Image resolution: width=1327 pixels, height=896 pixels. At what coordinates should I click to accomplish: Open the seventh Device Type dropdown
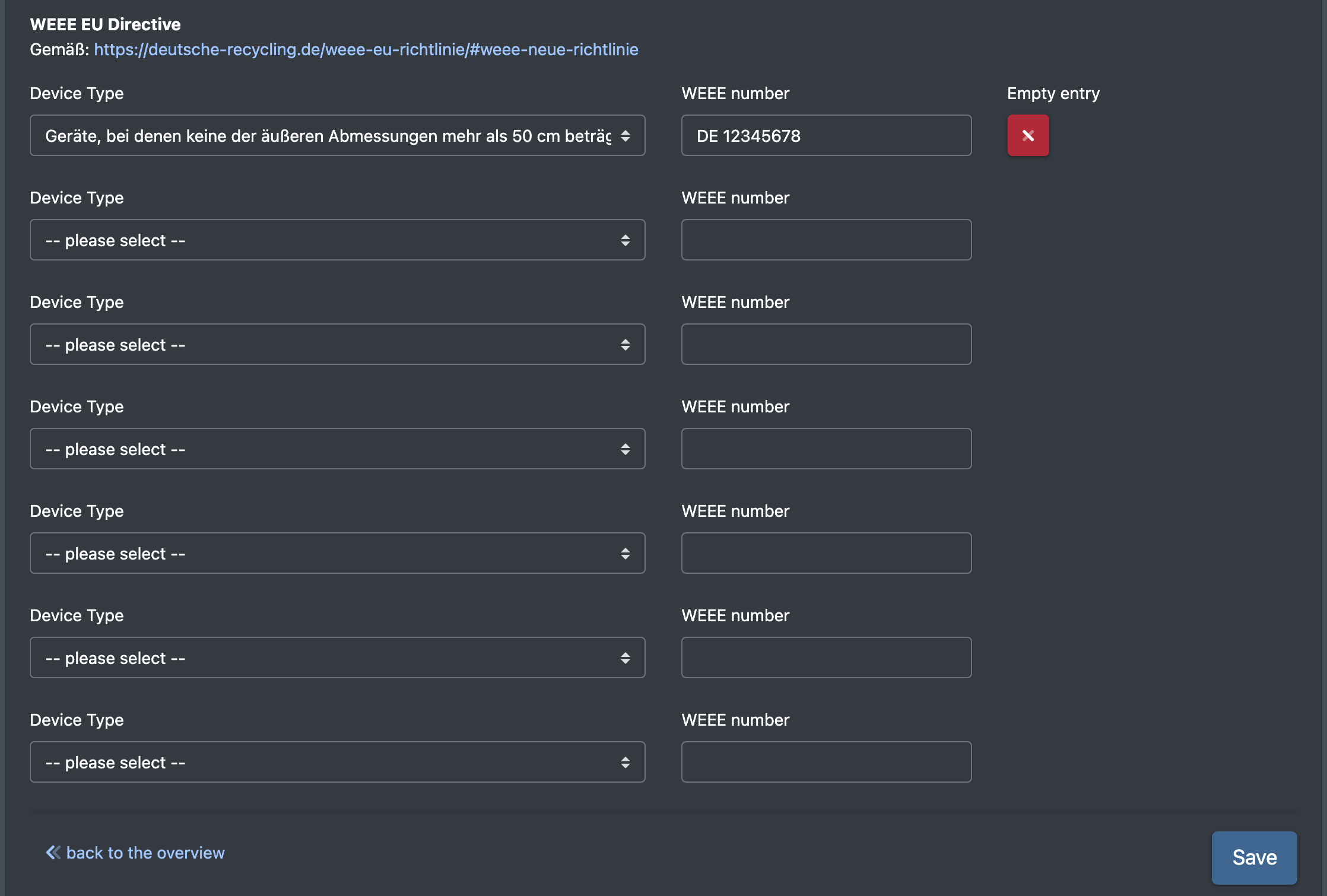pyautogui.click(x=337, y=762)
